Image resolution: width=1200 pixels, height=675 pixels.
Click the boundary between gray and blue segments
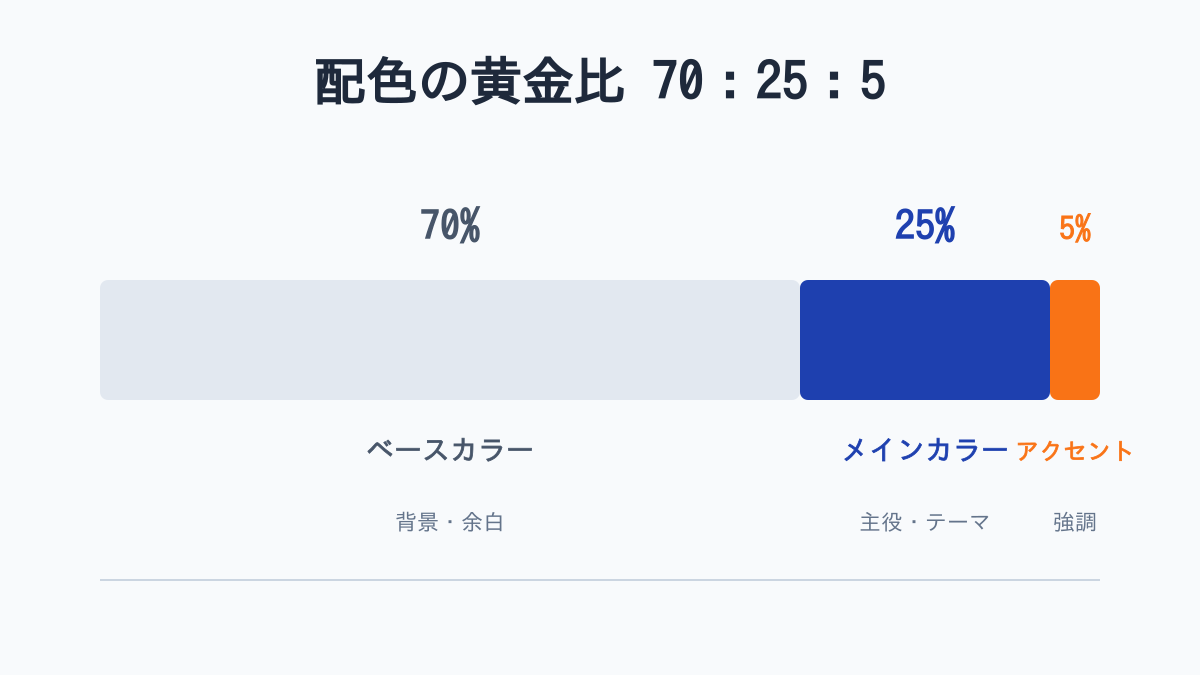point(800,340)
